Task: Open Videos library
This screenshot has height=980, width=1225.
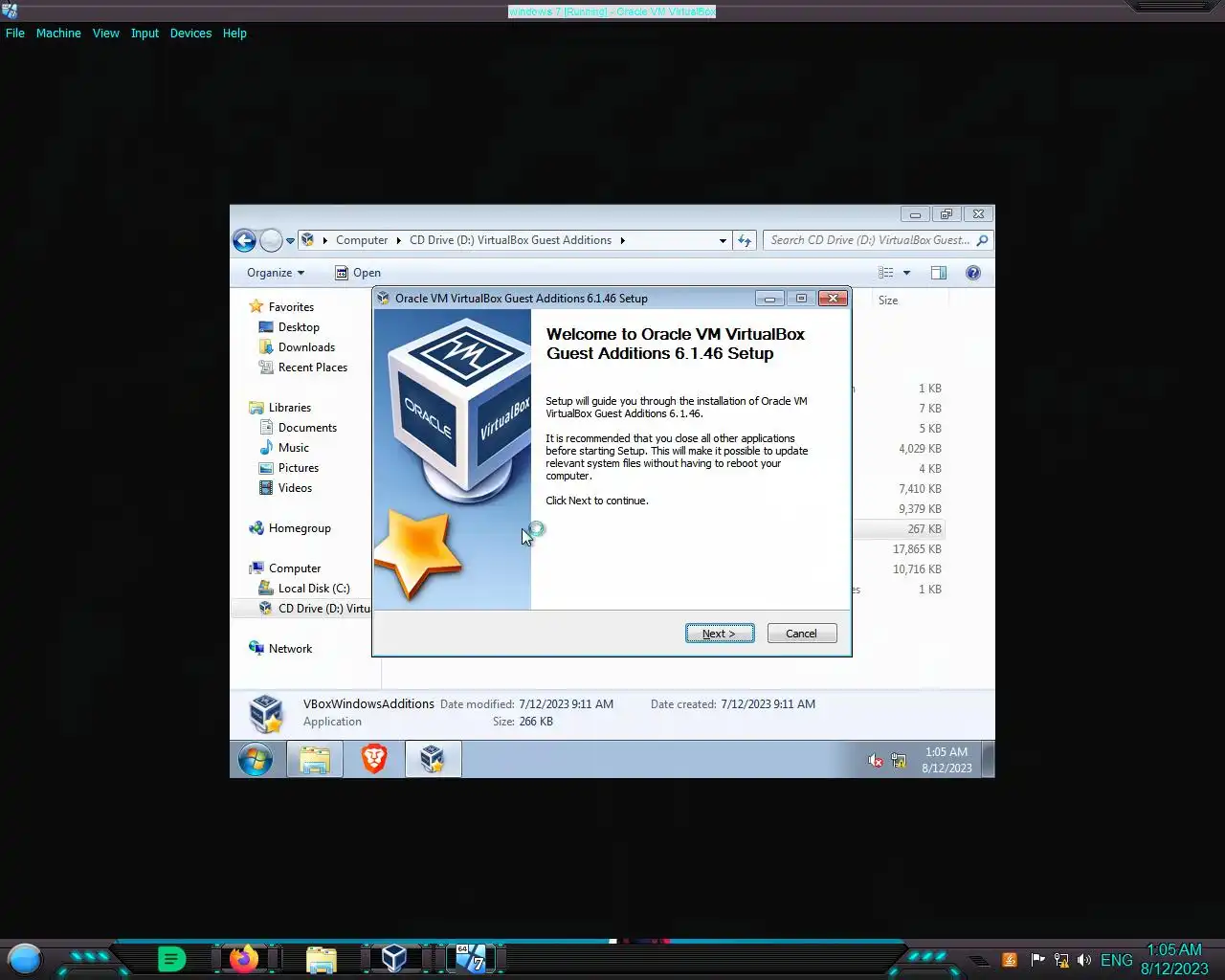Action: (x=295, y=488)
